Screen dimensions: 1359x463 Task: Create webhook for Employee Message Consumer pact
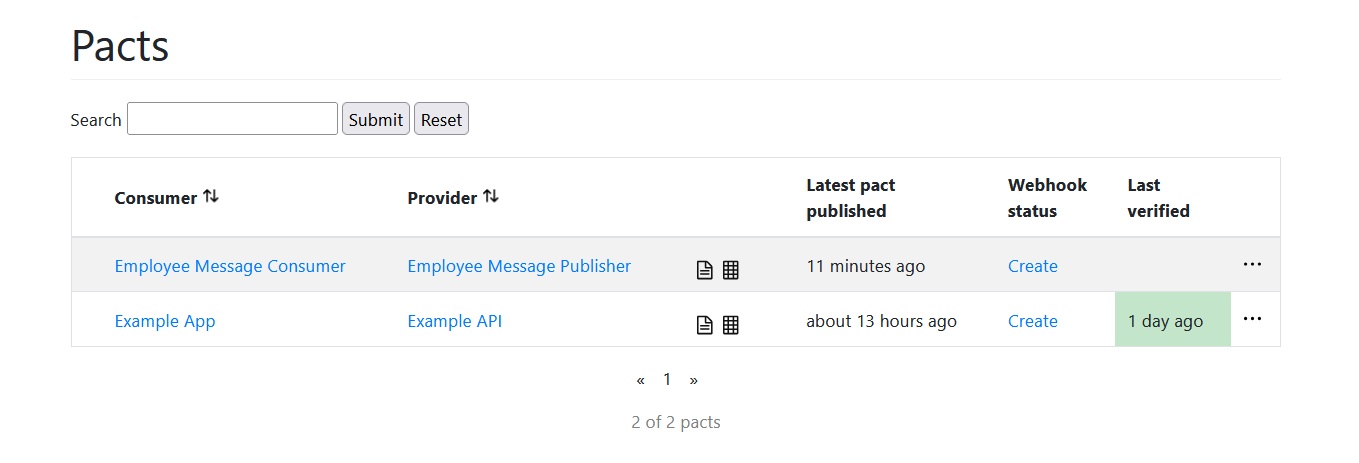1032,266
